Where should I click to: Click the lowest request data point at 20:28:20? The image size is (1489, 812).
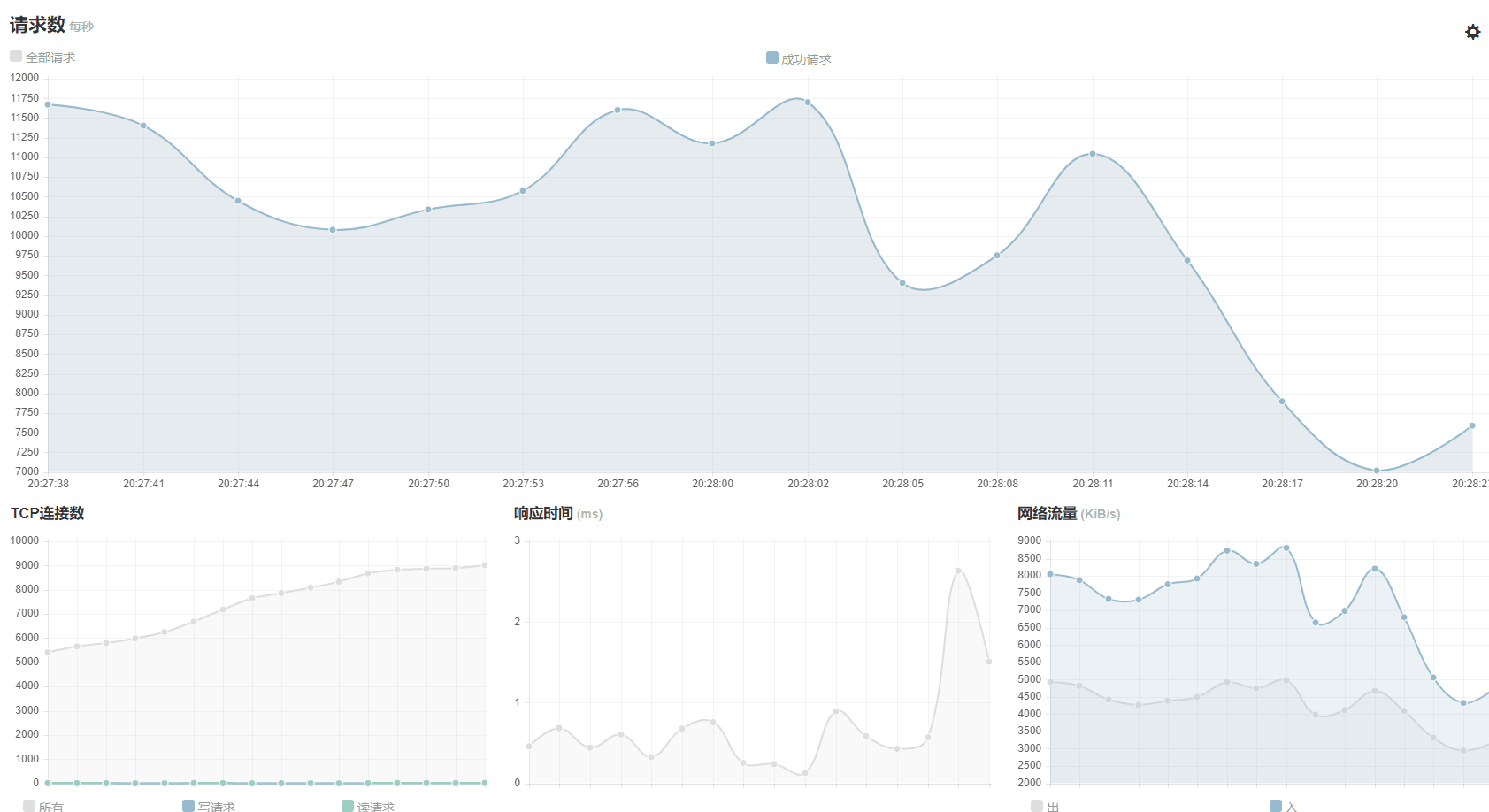pos(1377,471)
